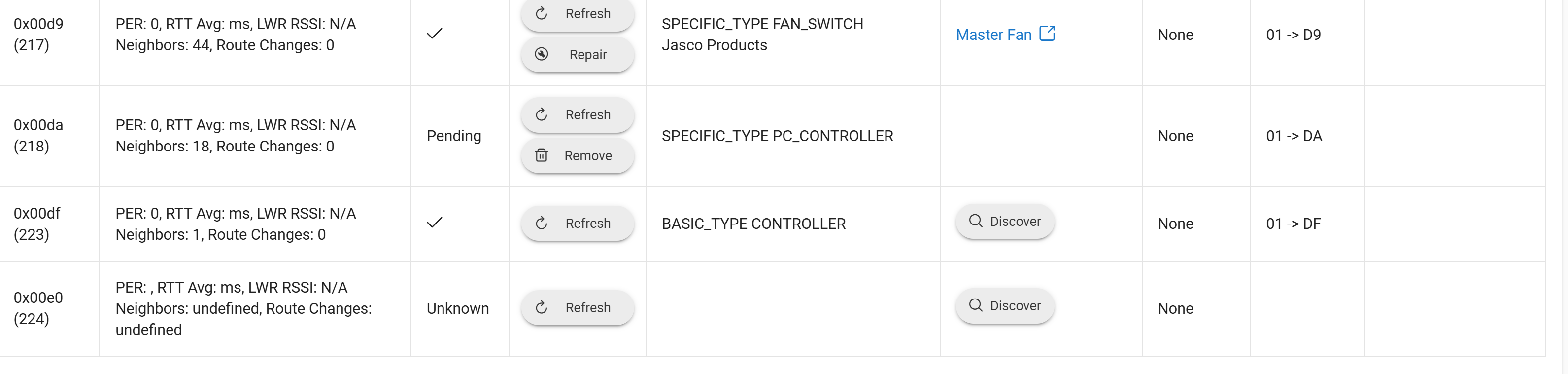Click external link icon next to Master Fan
Viewport: 1568px width, 374px height.
pos(1047,33)
